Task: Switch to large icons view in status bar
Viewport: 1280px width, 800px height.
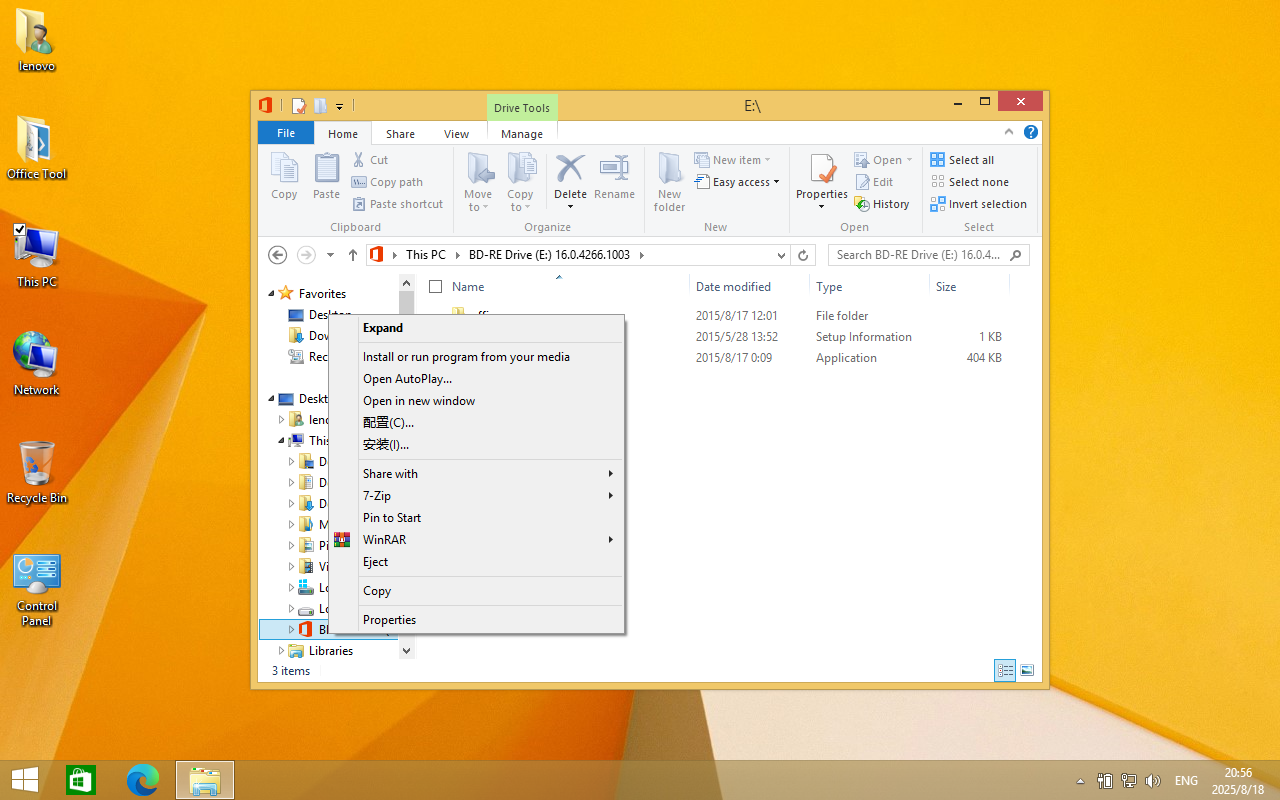Action: (1026, 671)
